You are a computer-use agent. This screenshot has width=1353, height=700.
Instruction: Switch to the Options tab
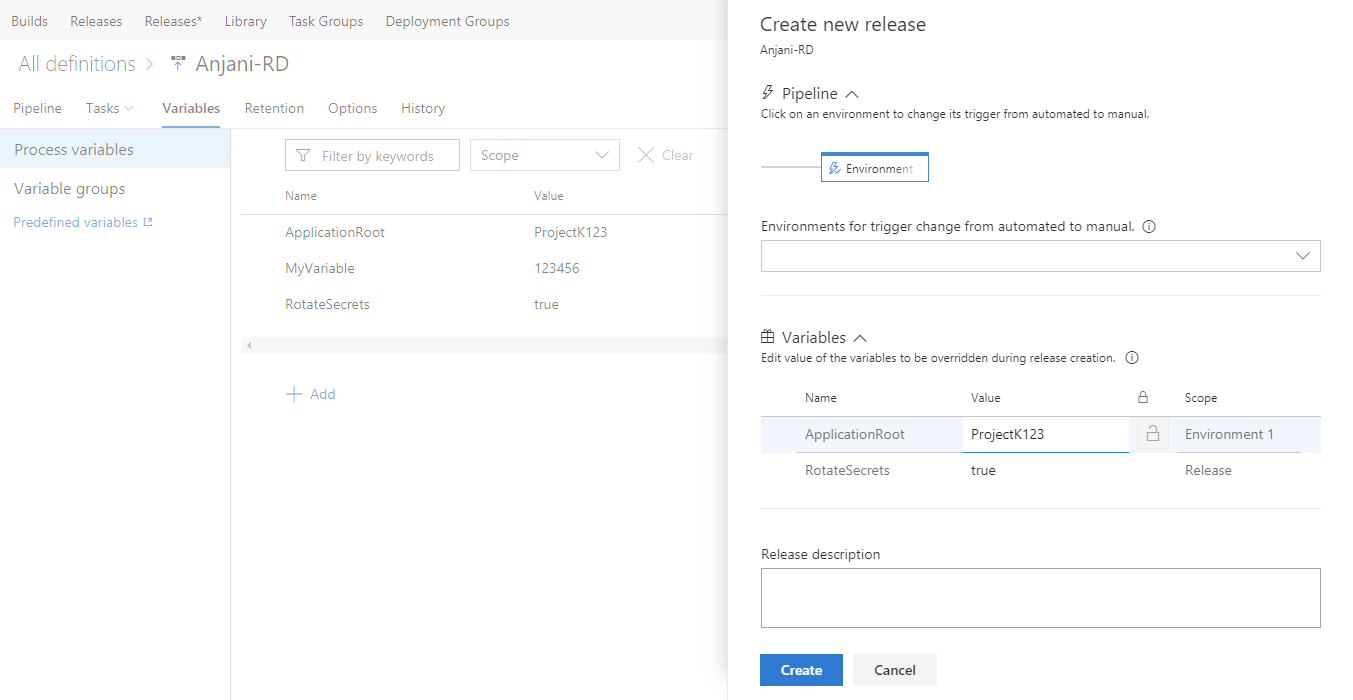tap(352, 108)
